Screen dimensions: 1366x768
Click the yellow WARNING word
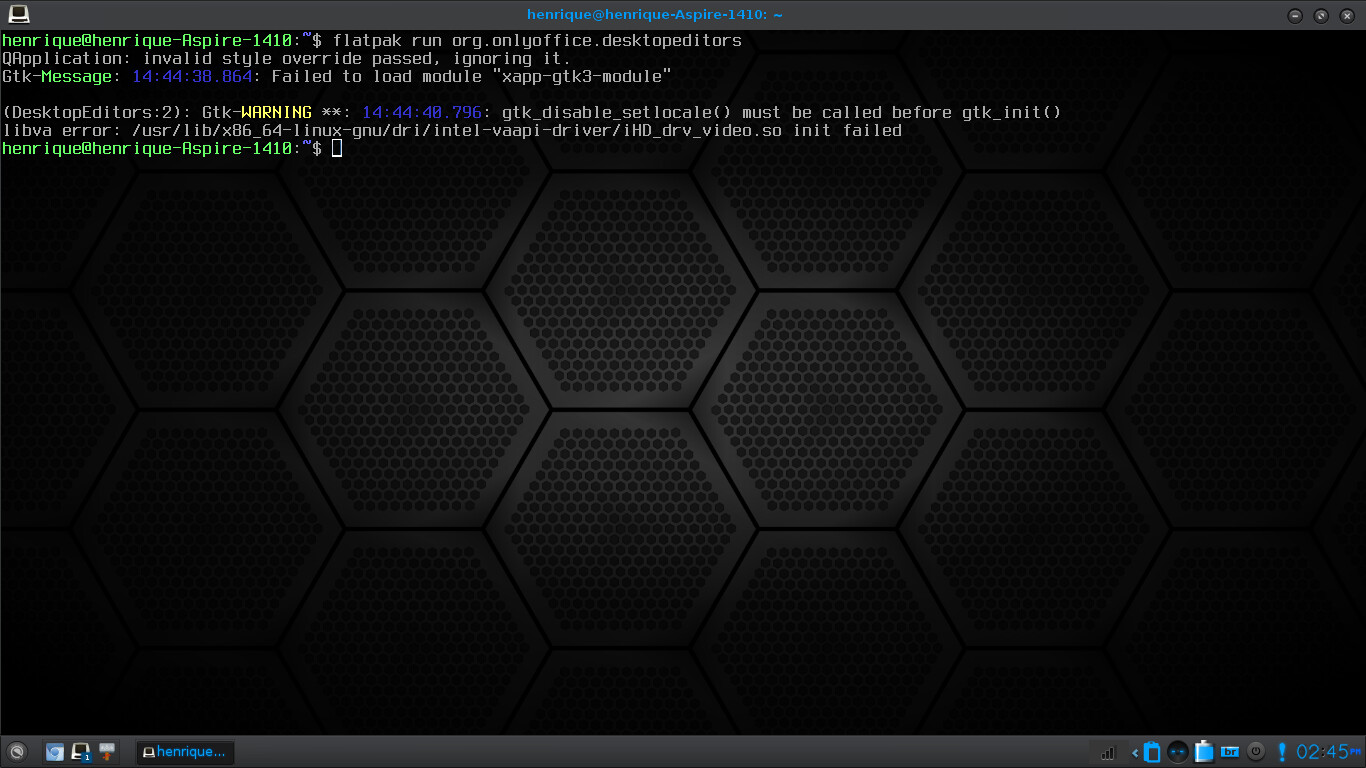coord(276,113)
